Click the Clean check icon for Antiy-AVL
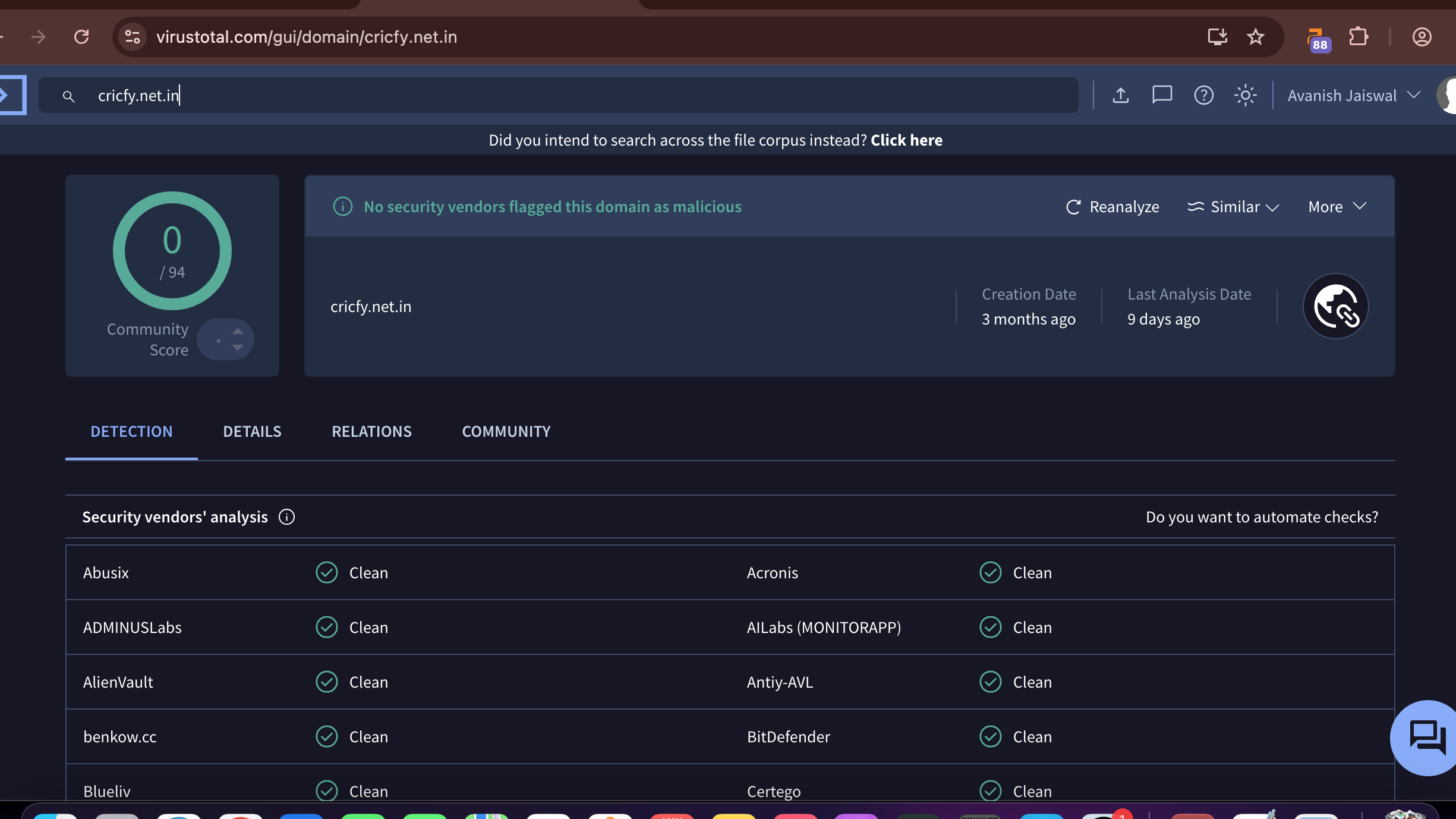This screenshot has width=1456, height=819. (x=990, y=682)
